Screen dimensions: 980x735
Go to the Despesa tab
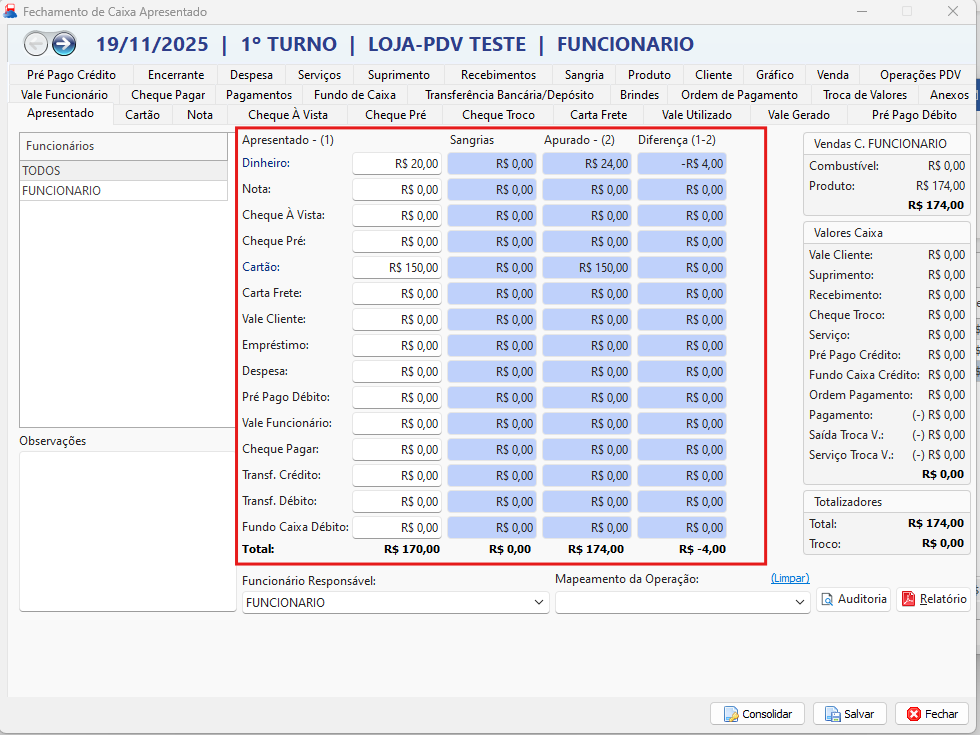(x=251, y=75)
